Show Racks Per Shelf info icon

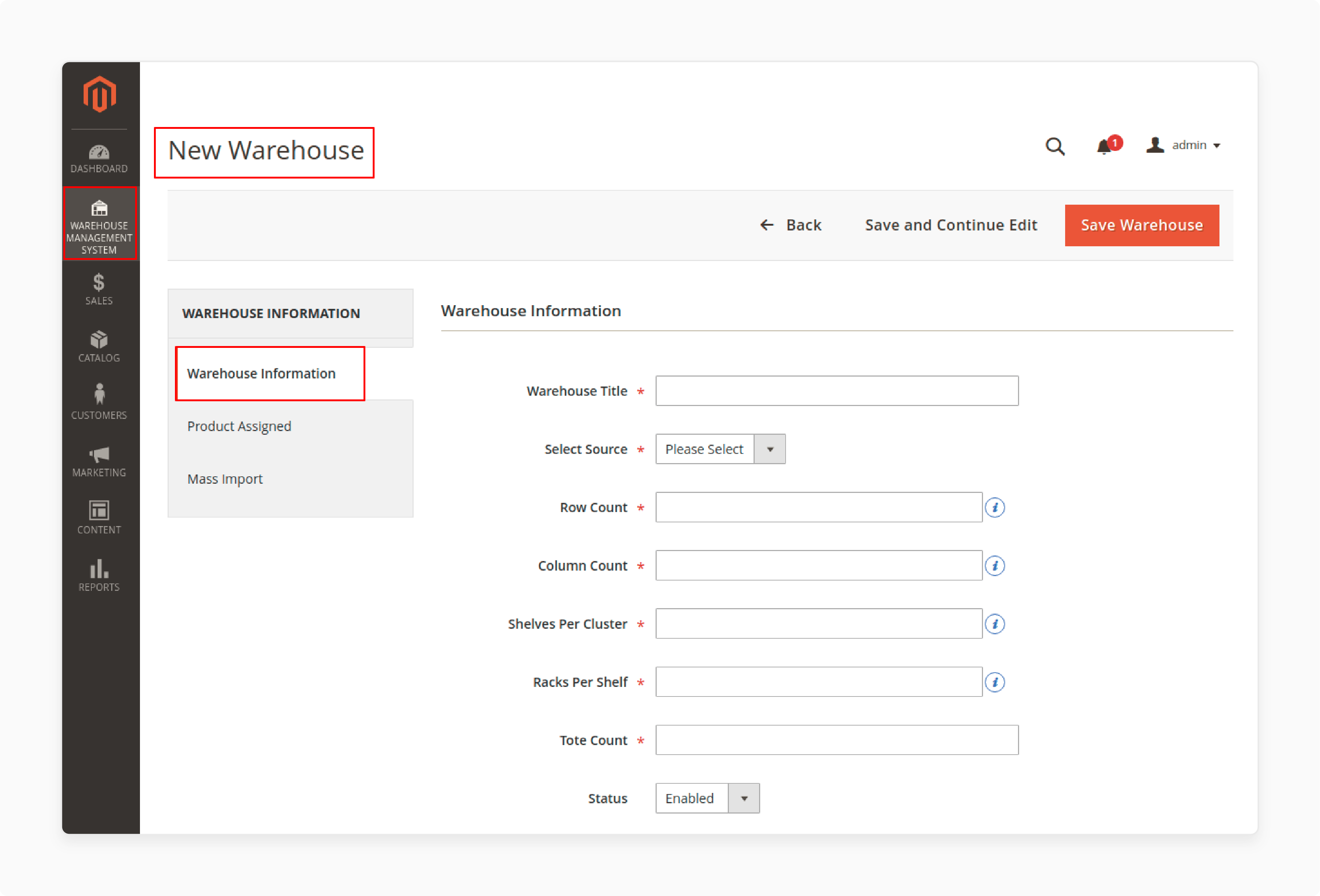coord(995,682)
